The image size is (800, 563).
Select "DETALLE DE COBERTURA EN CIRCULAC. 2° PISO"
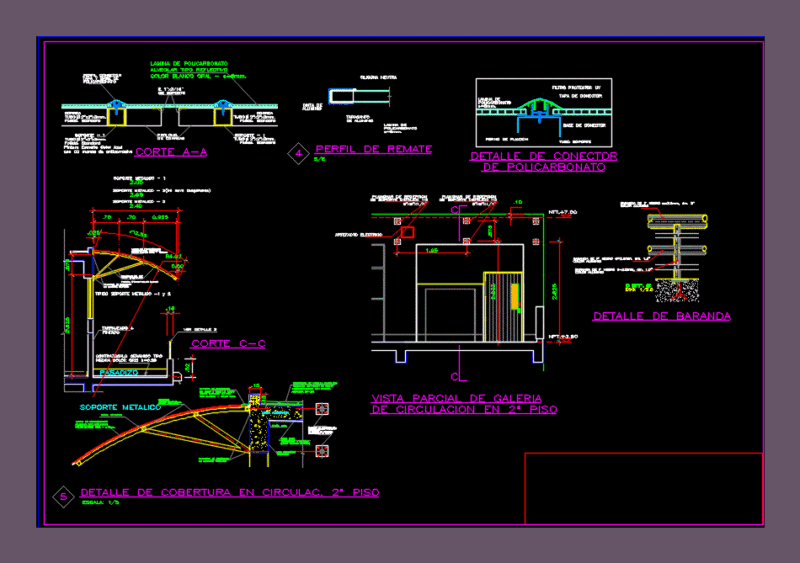pos(230,493)
